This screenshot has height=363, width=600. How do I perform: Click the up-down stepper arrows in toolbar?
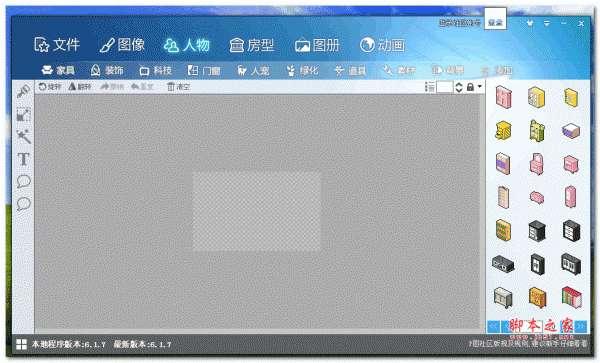(x=459, y=87)
